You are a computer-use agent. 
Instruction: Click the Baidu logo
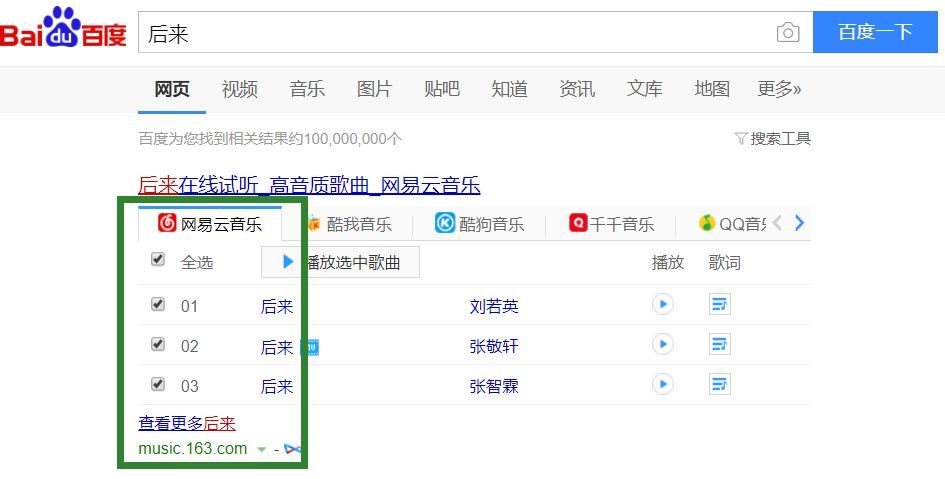click(x=63, y=28)
